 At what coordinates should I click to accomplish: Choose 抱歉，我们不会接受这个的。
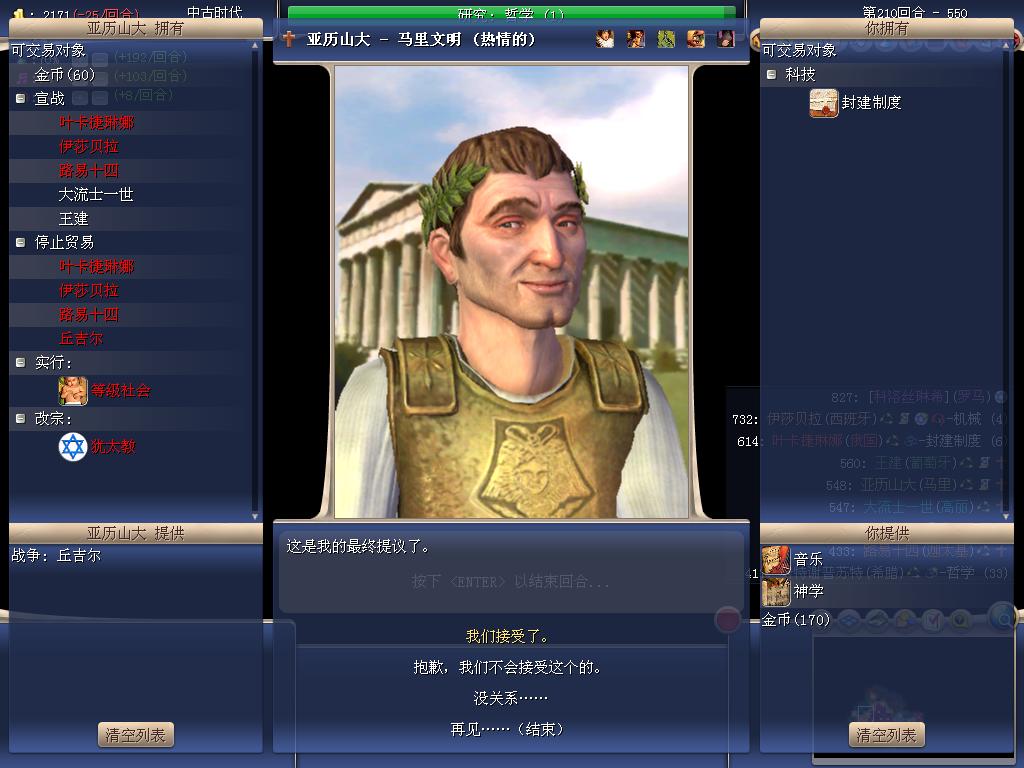pos(507,667)
